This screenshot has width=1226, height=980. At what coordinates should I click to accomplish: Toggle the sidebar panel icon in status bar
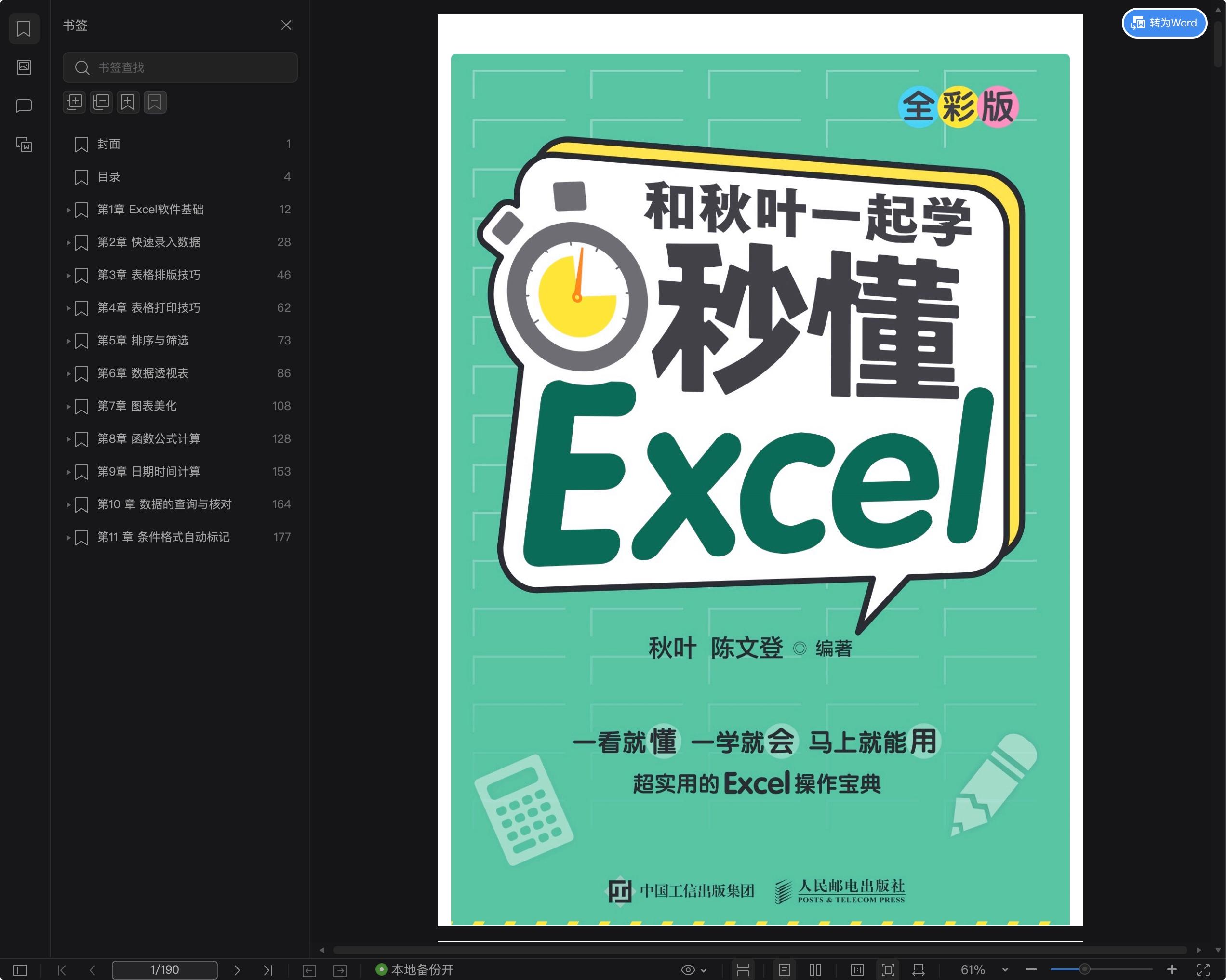pyautogui.click(x=20, y=970)
